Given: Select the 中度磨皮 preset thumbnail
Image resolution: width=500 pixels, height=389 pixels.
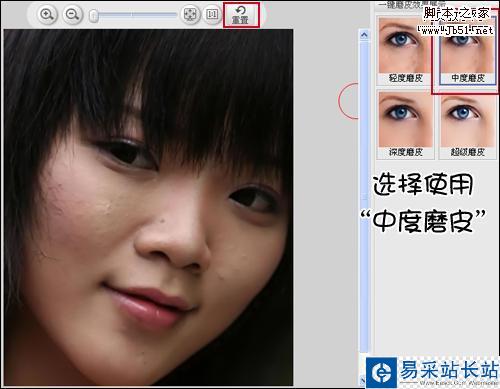Looking at the screenshot, I should pos(467,51).
